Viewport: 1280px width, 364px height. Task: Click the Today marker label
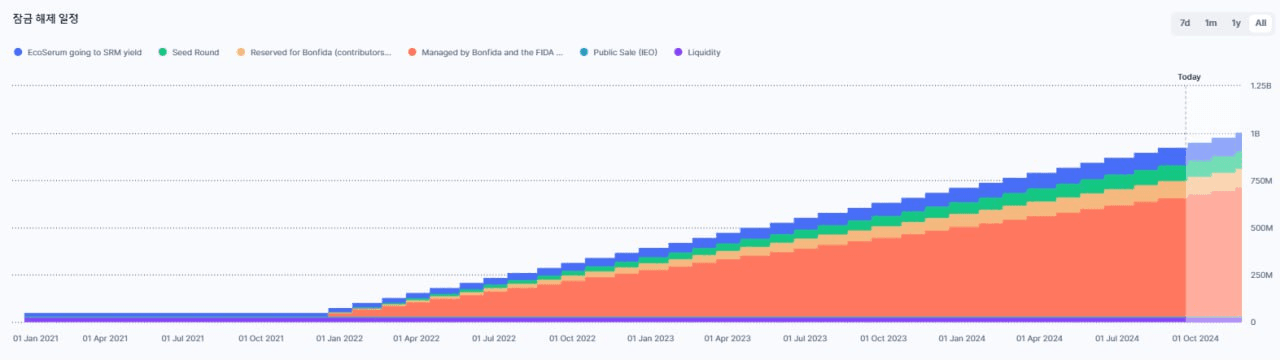click(1189, 77)
